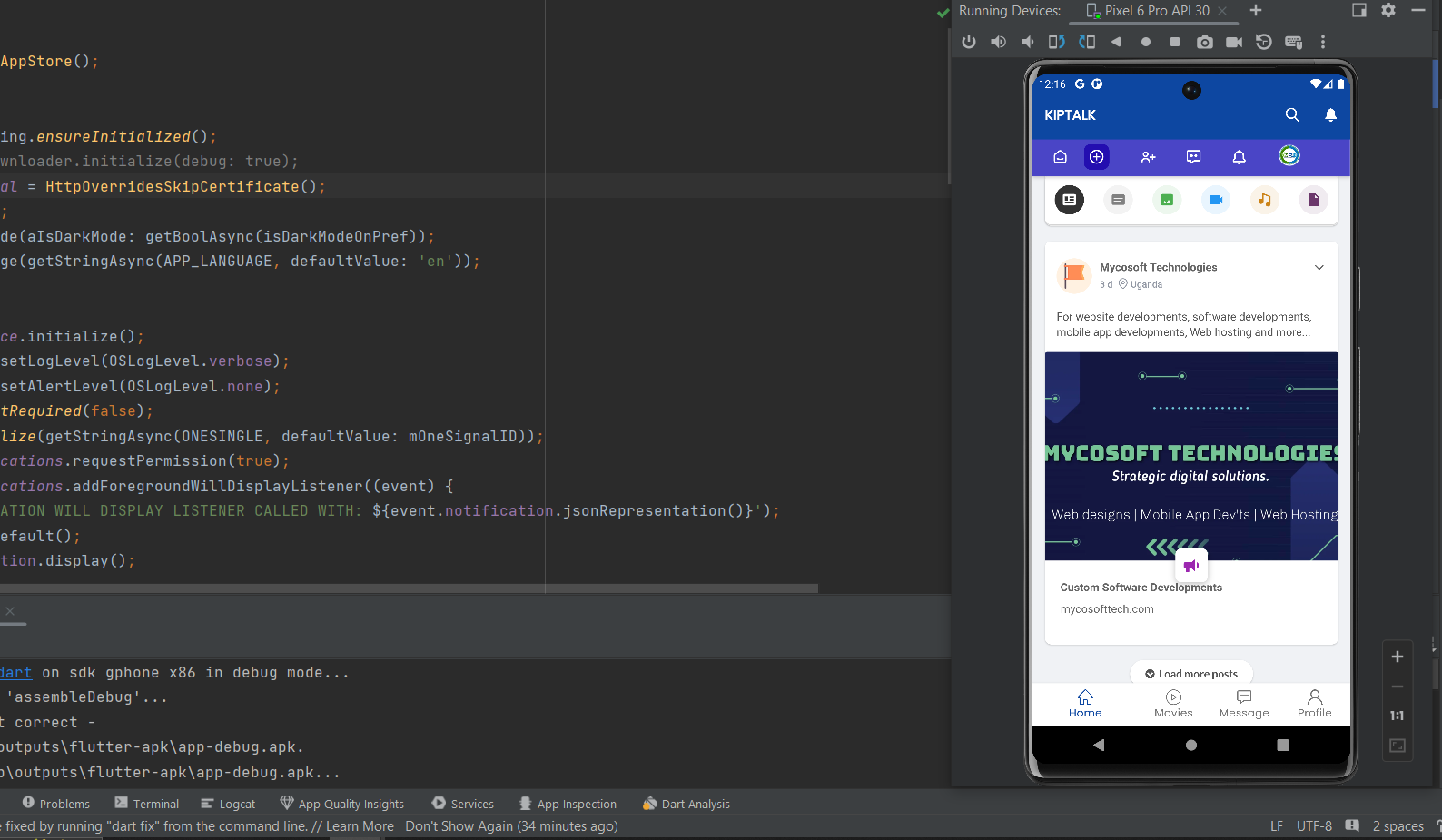Open emulator extended controls three-dot menu
Image resolution: width=1442 pixels, height=840 pixels.
[1323, 42]
